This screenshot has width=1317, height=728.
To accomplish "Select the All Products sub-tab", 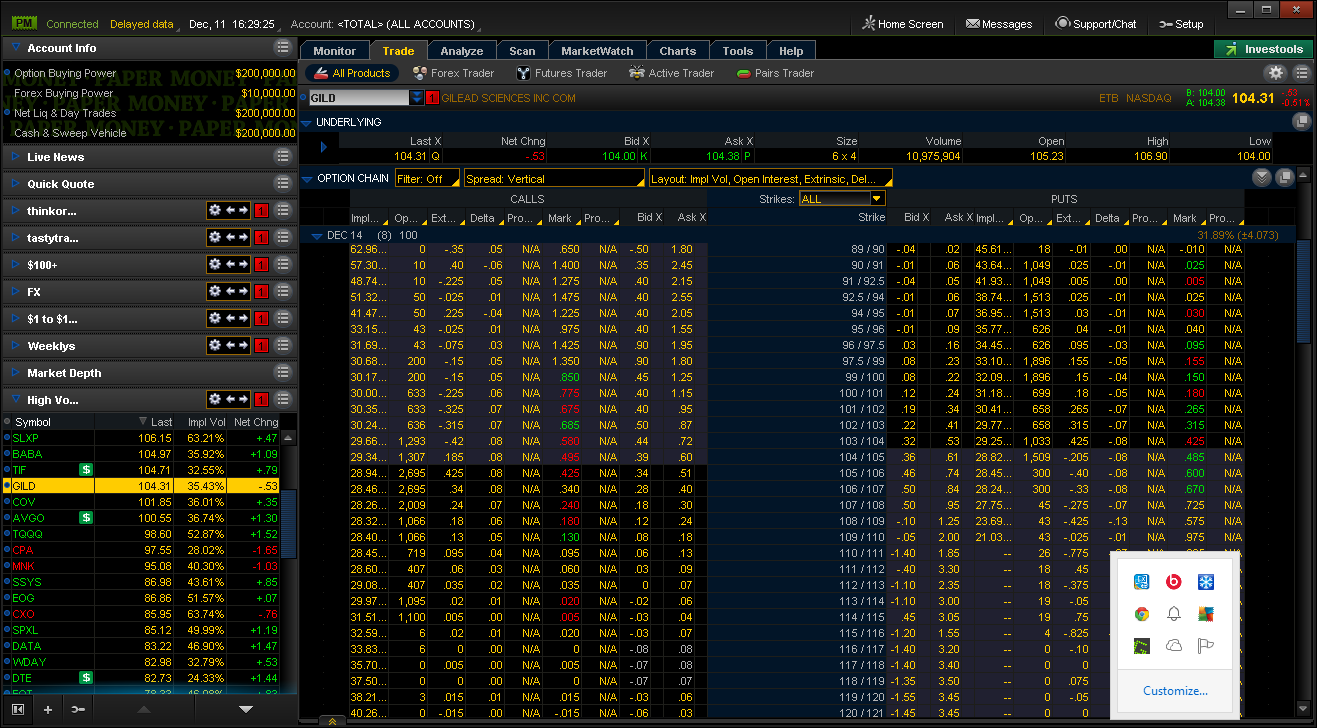I will (352, 73).
